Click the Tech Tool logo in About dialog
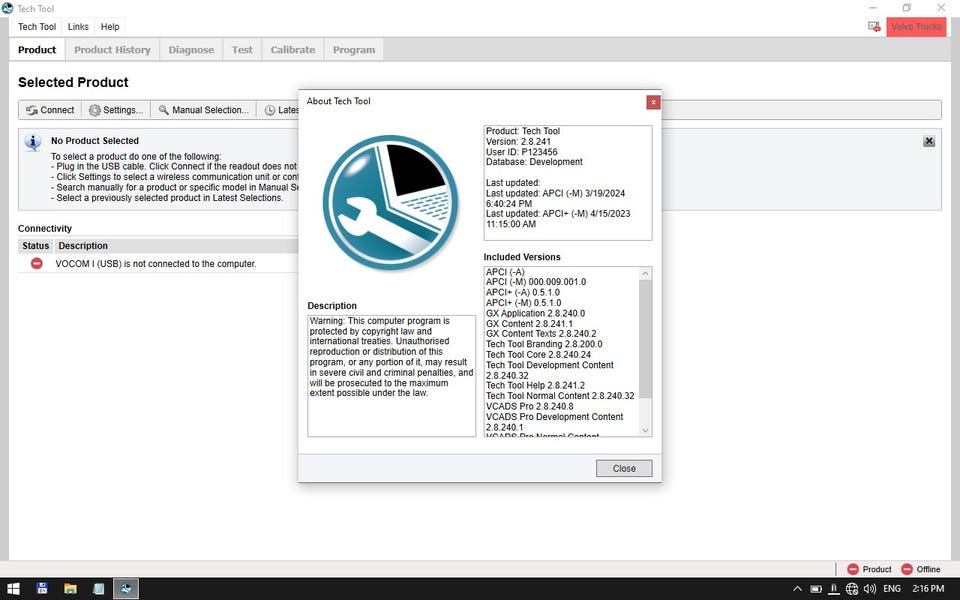 pos(391,203)
